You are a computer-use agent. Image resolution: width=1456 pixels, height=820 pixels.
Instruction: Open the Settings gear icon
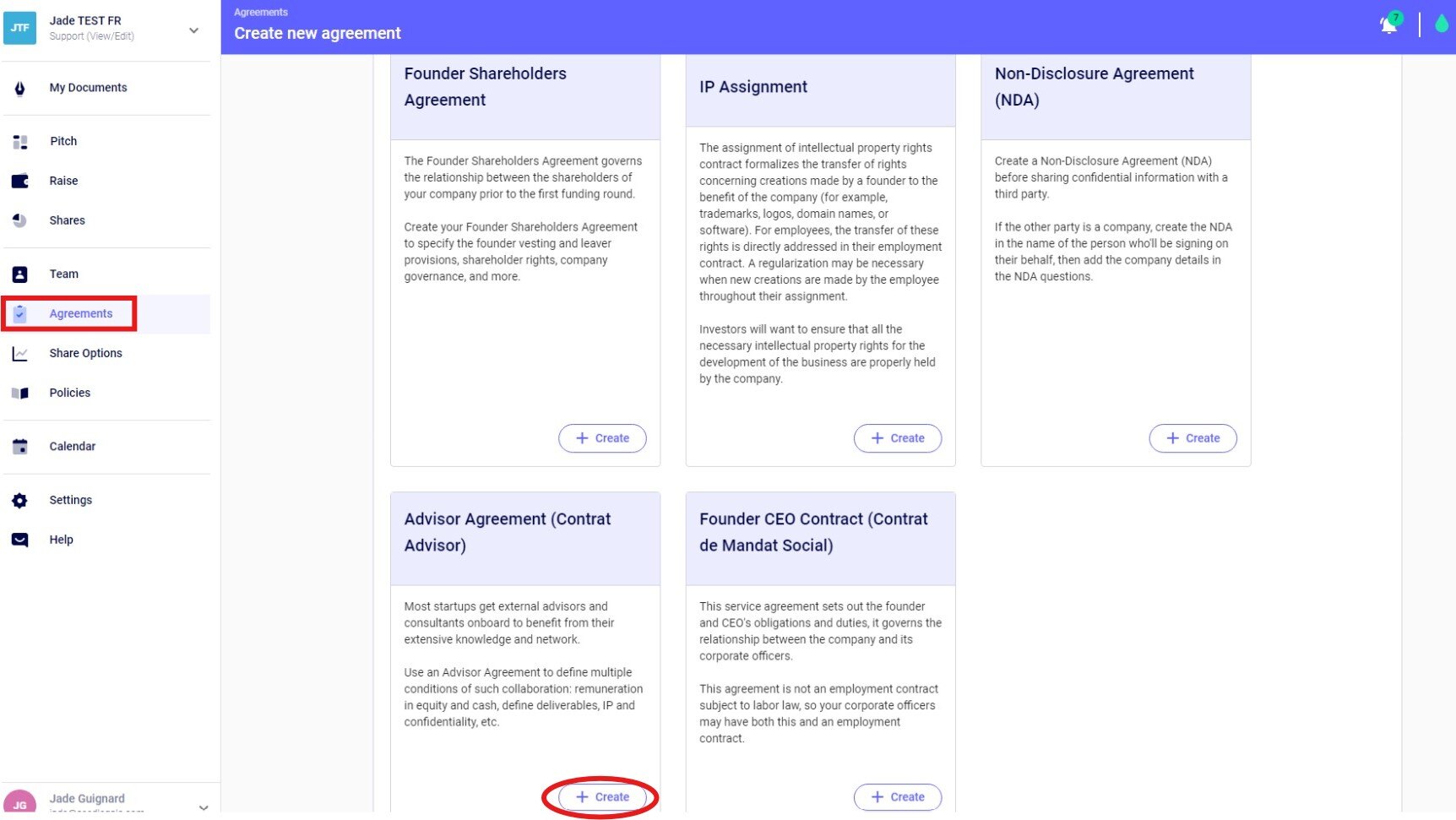click(20, 501)
